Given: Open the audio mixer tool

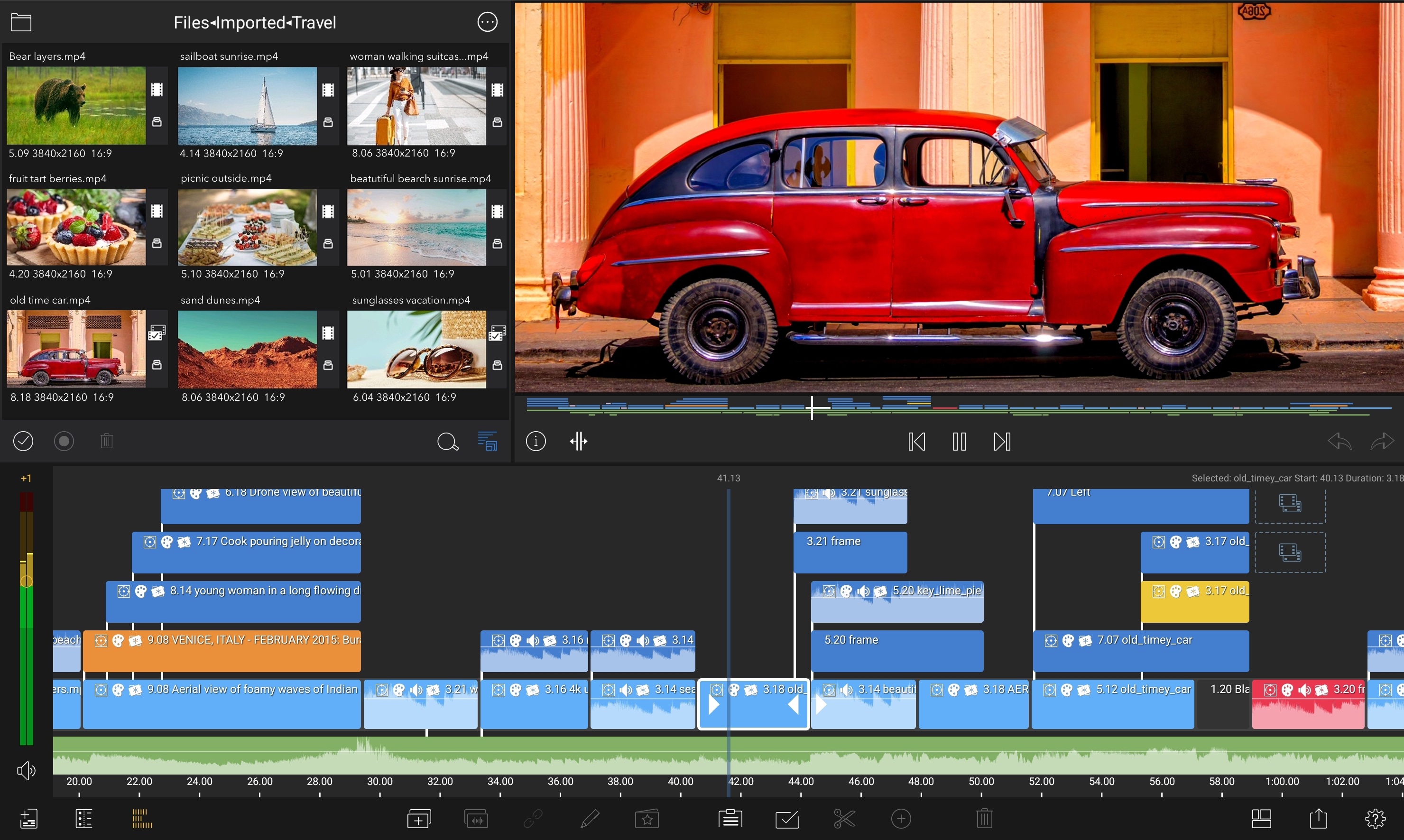Looking at the screenshot, I should click(x=476, y=819).
